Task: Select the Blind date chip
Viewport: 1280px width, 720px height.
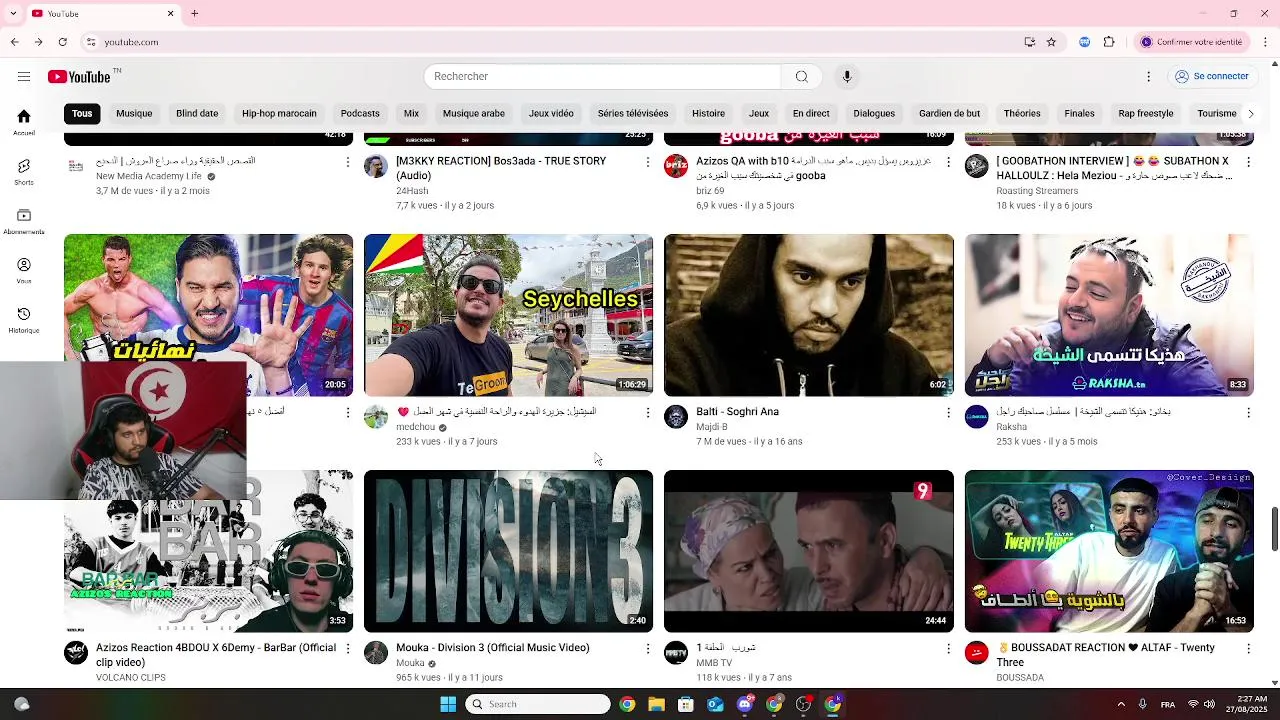Action: (197, 113)
